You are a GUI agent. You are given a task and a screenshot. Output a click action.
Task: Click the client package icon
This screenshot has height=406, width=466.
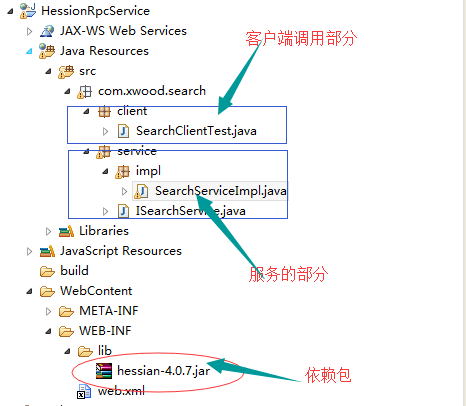tap(104, 112)
